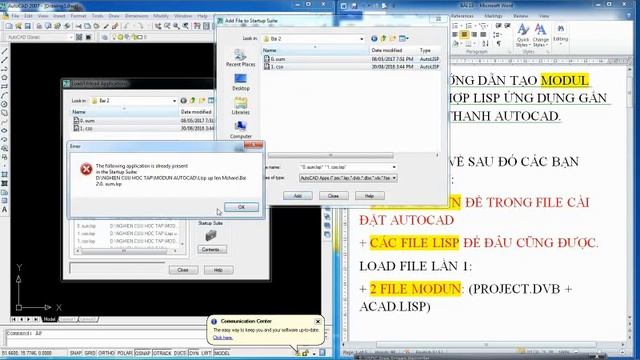Toggle OTRACK in AutoCAD status bar

click(x=162, y=353)
